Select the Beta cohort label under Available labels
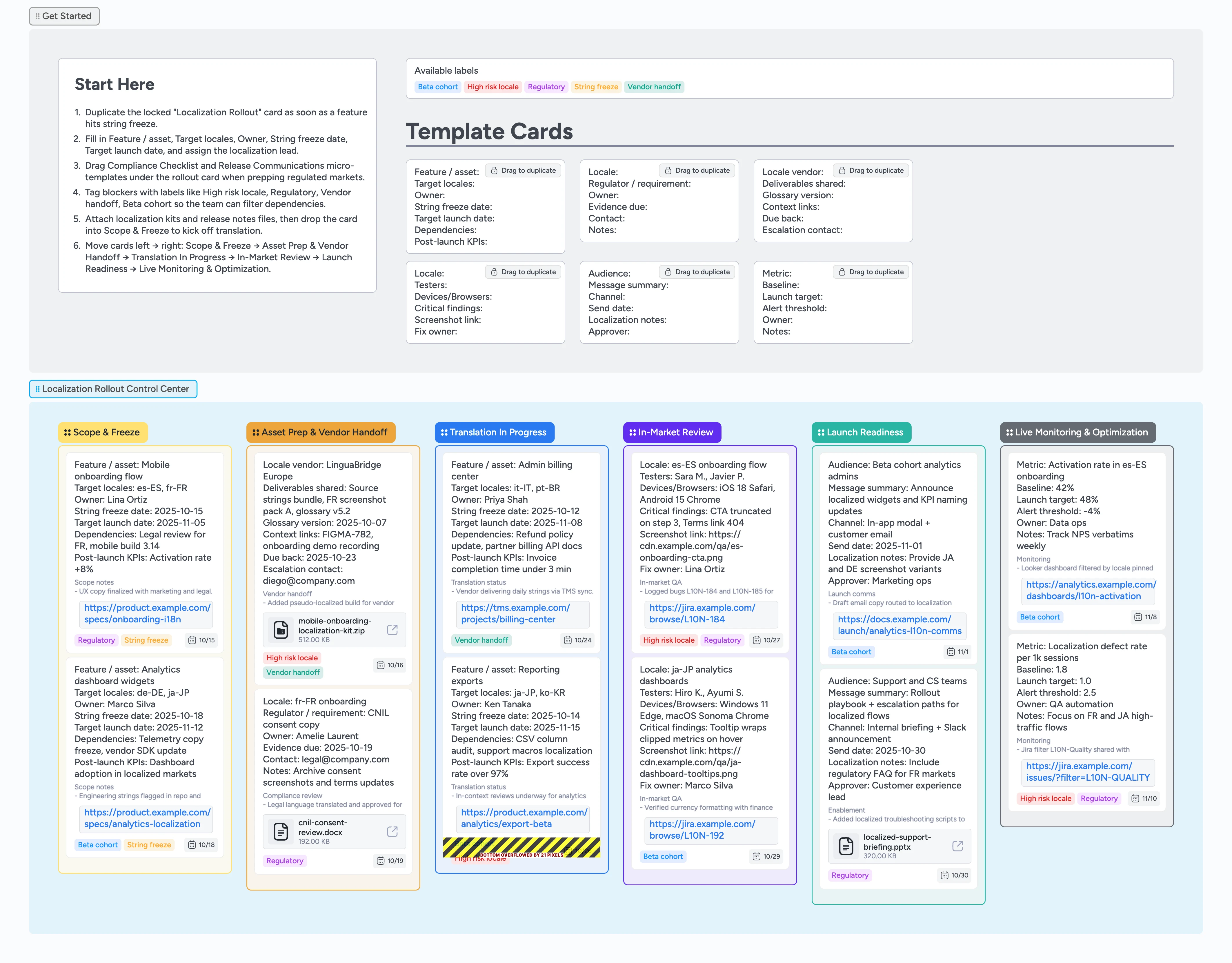1232x963 pixels. point(438,87)
